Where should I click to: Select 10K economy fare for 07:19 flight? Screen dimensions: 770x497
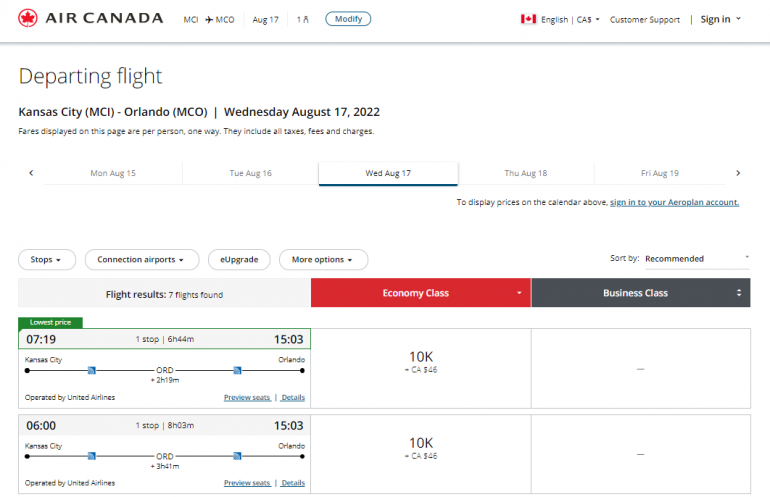click(420, 361)
